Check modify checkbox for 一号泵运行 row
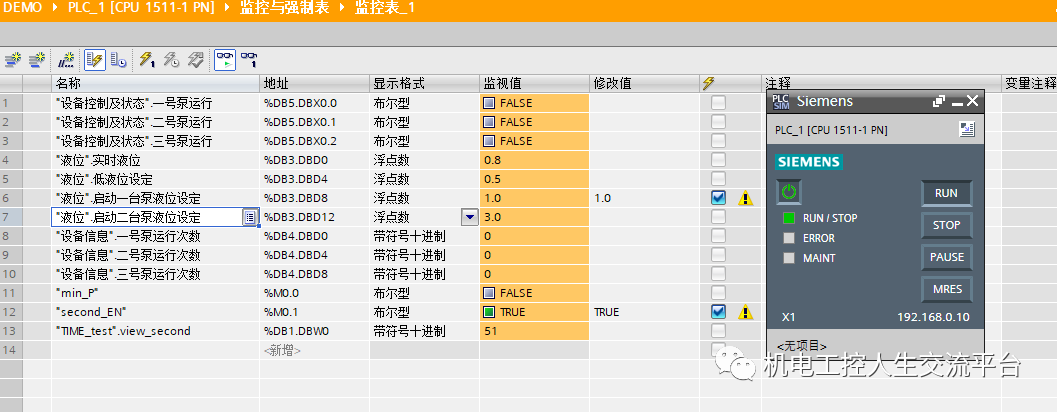 click(718, 103)
